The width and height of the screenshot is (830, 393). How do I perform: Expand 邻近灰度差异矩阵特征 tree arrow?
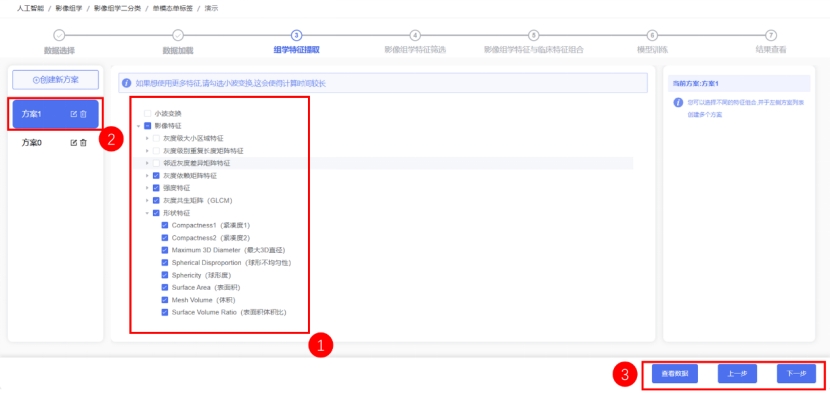point(147,163)
